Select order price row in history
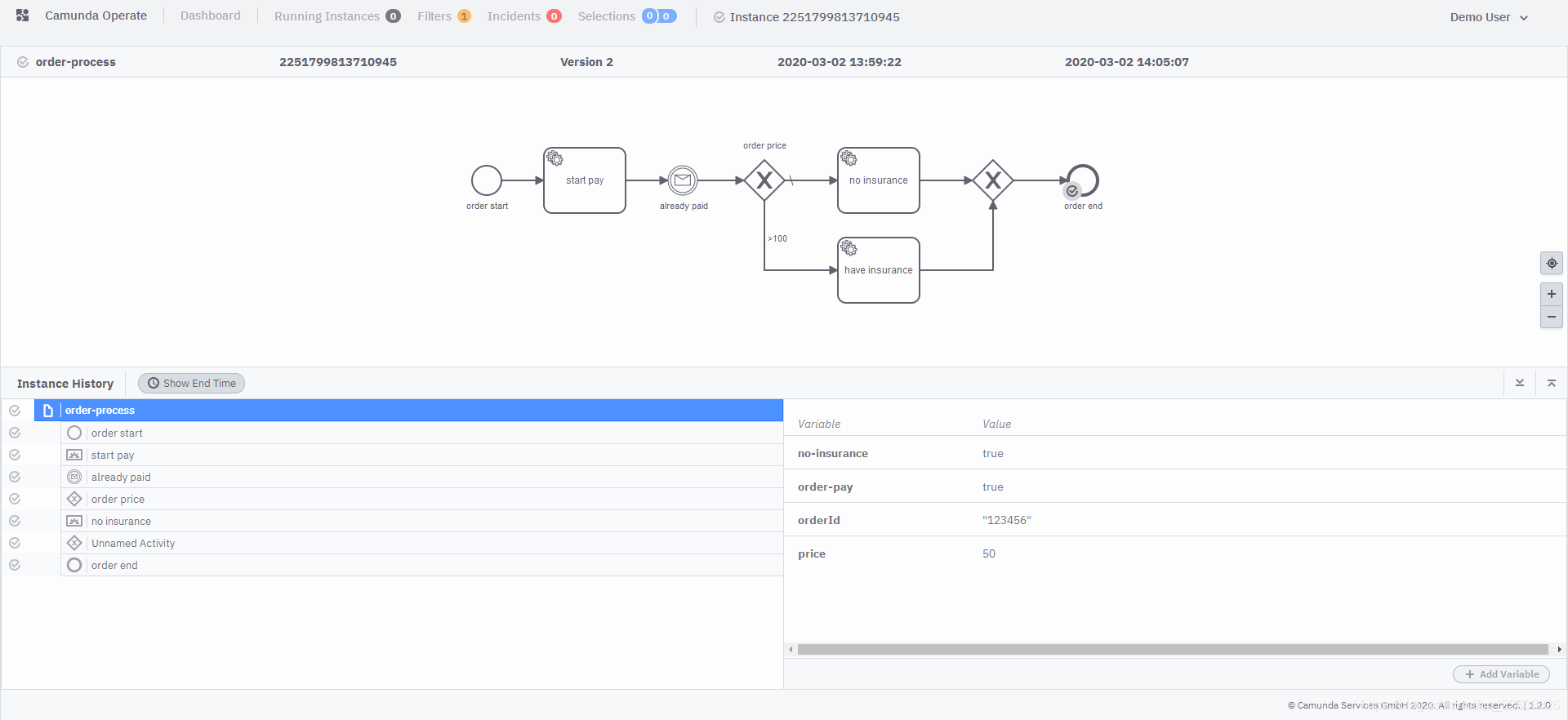This screenshot has height=720, width=1568. tap(421, 499)
